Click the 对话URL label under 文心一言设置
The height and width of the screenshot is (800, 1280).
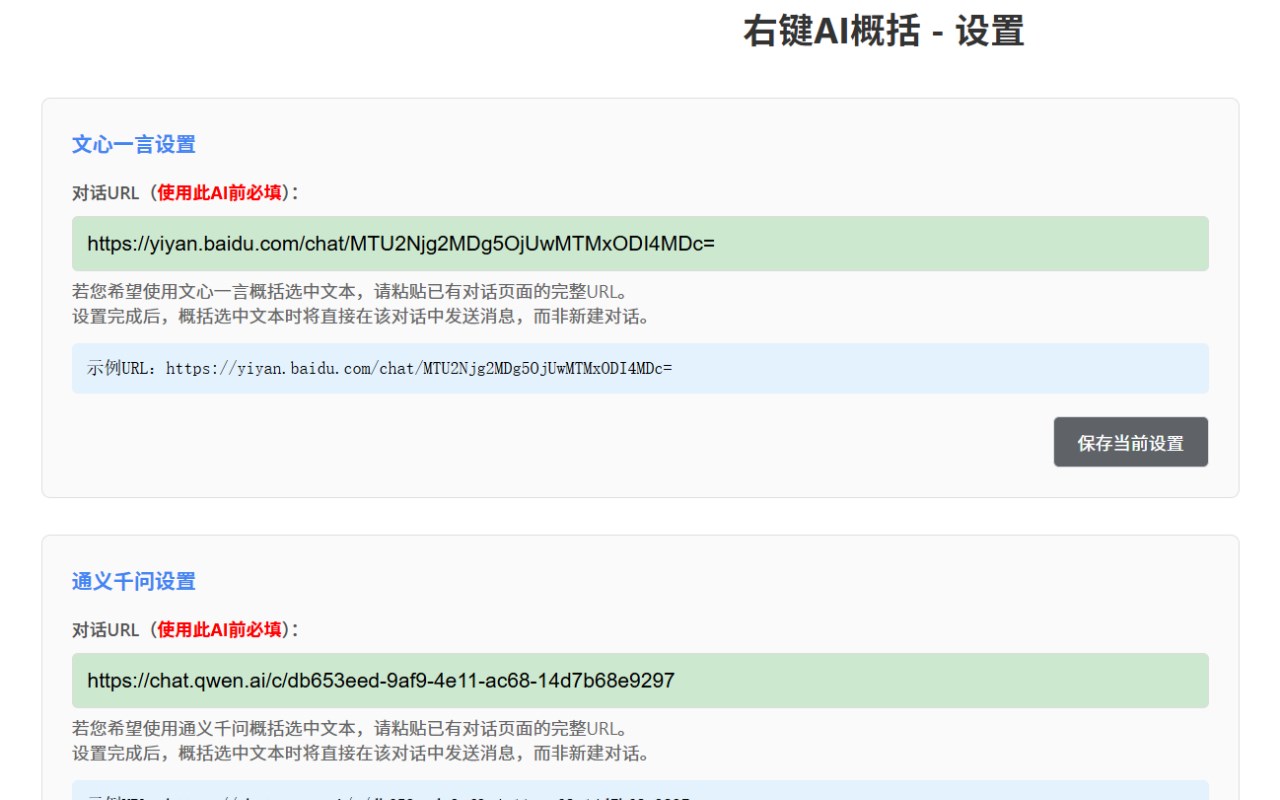point(186,193)
